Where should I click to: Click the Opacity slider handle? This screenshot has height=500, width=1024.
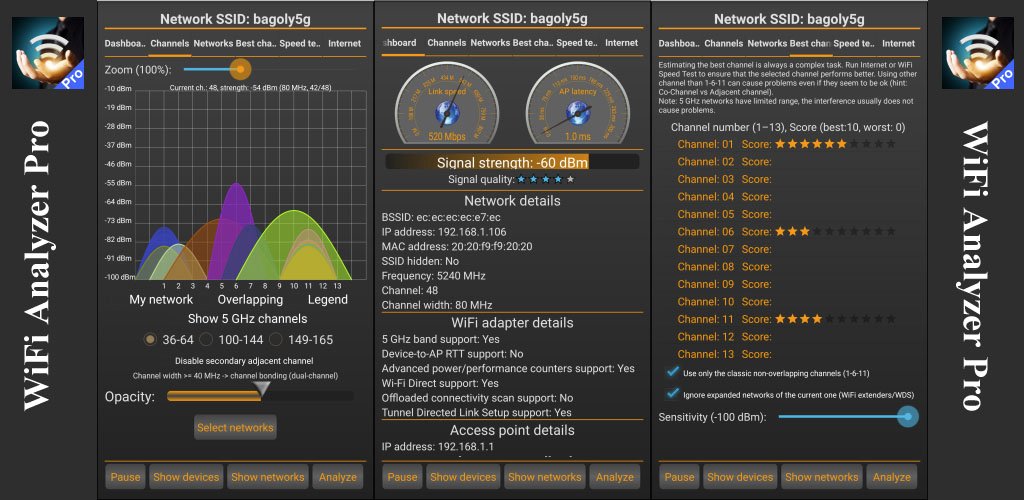262,390
